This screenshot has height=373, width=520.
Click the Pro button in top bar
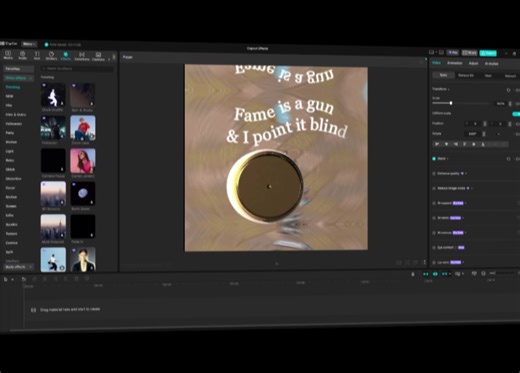453,52
